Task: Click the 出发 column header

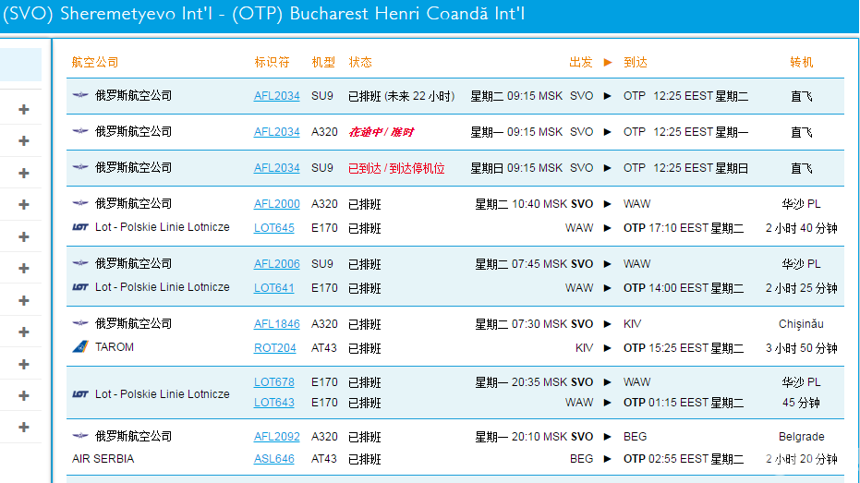Action: (x=581, y=62)
